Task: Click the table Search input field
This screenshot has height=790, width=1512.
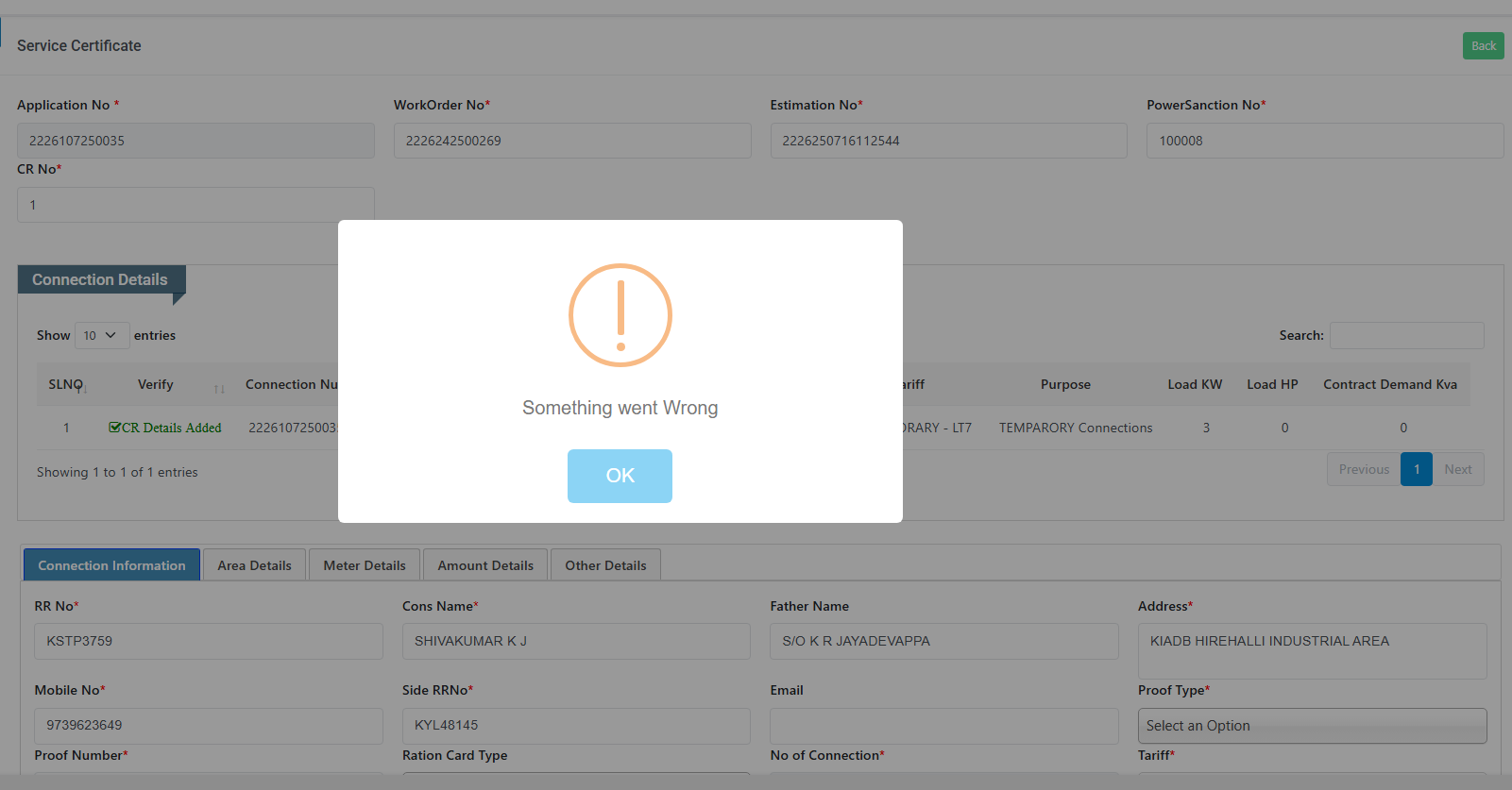Action: click(1406, 335)
